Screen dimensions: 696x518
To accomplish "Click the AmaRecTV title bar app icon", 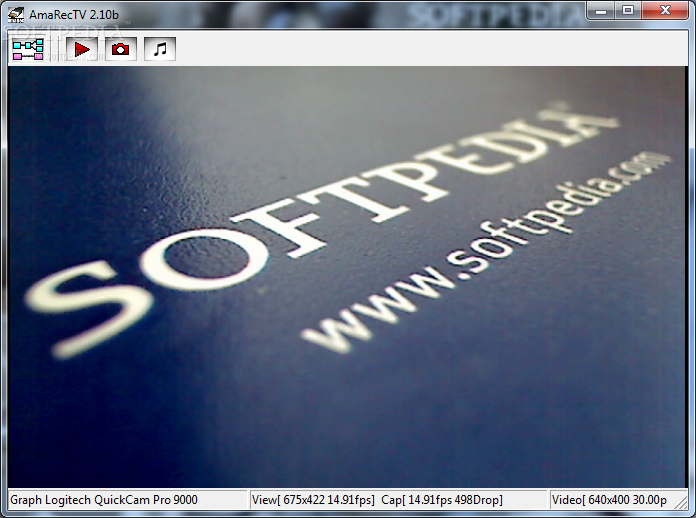I will click(16, 15).
